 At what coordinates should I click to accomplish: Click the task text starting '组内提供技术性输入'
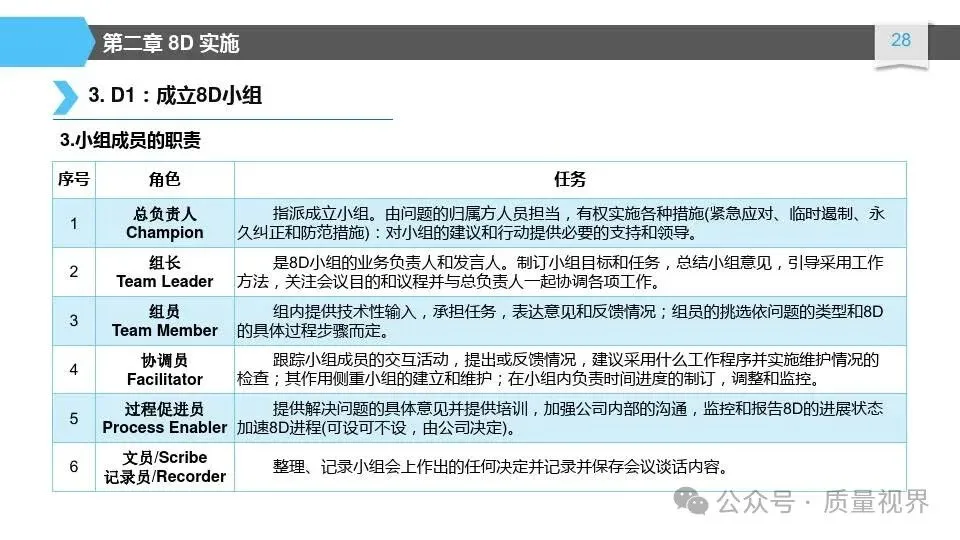[561, 321]
